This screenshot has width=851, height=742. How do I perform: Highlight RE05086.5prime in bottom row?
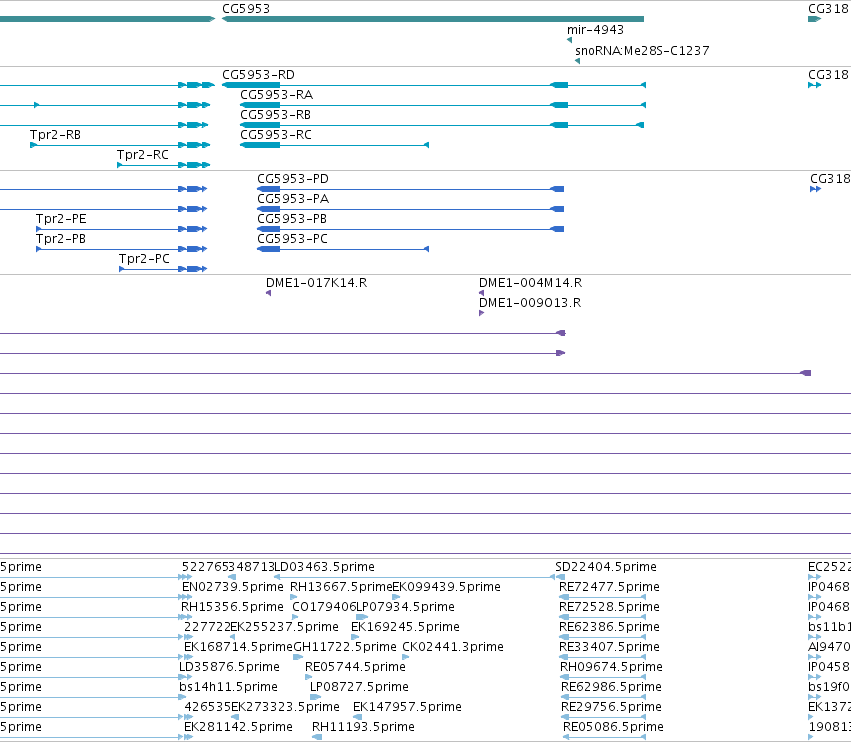click(613, 727)
